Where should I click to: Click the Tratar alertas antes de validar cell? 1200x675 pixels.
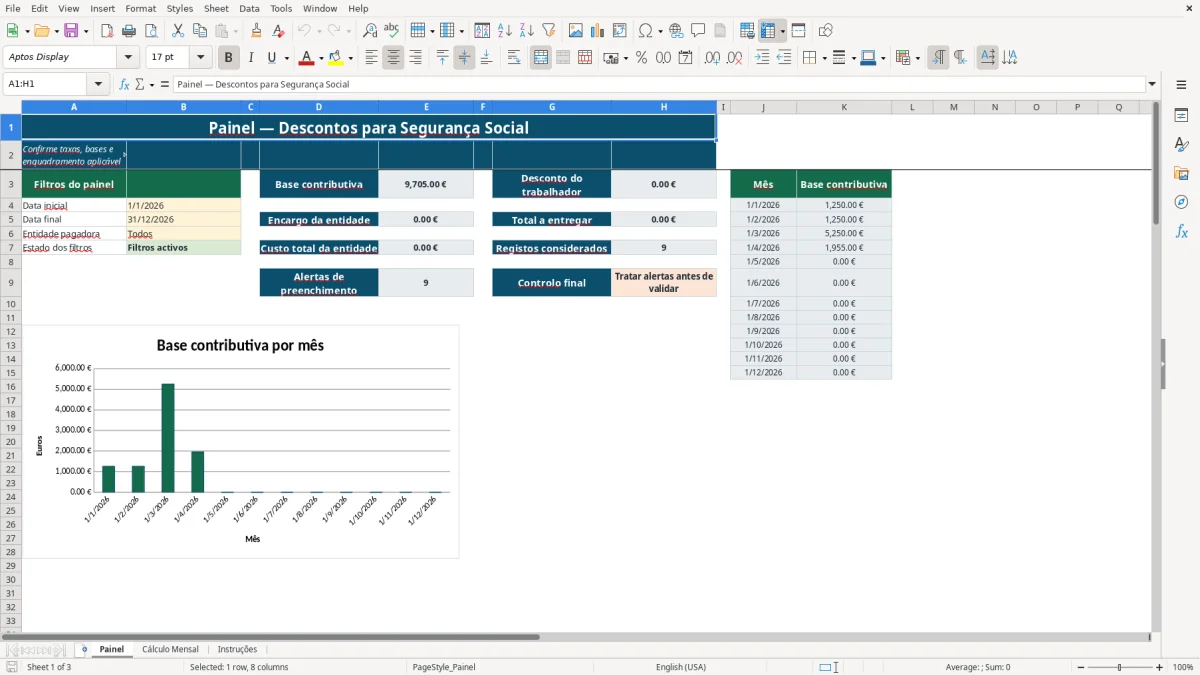[664, 283]
